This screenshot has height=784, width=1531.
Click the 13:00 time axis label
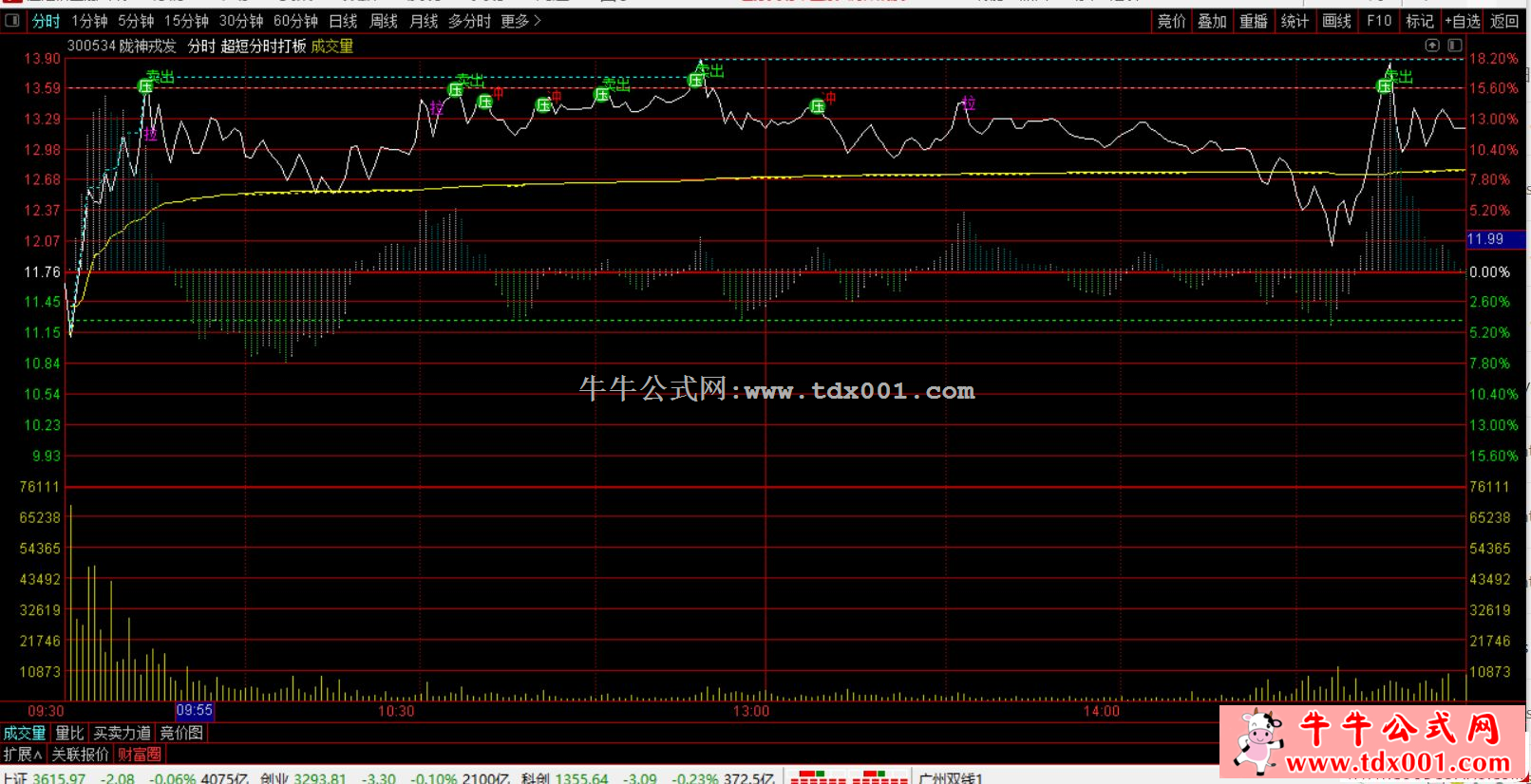pyautogui.click(x=751, y=711)
